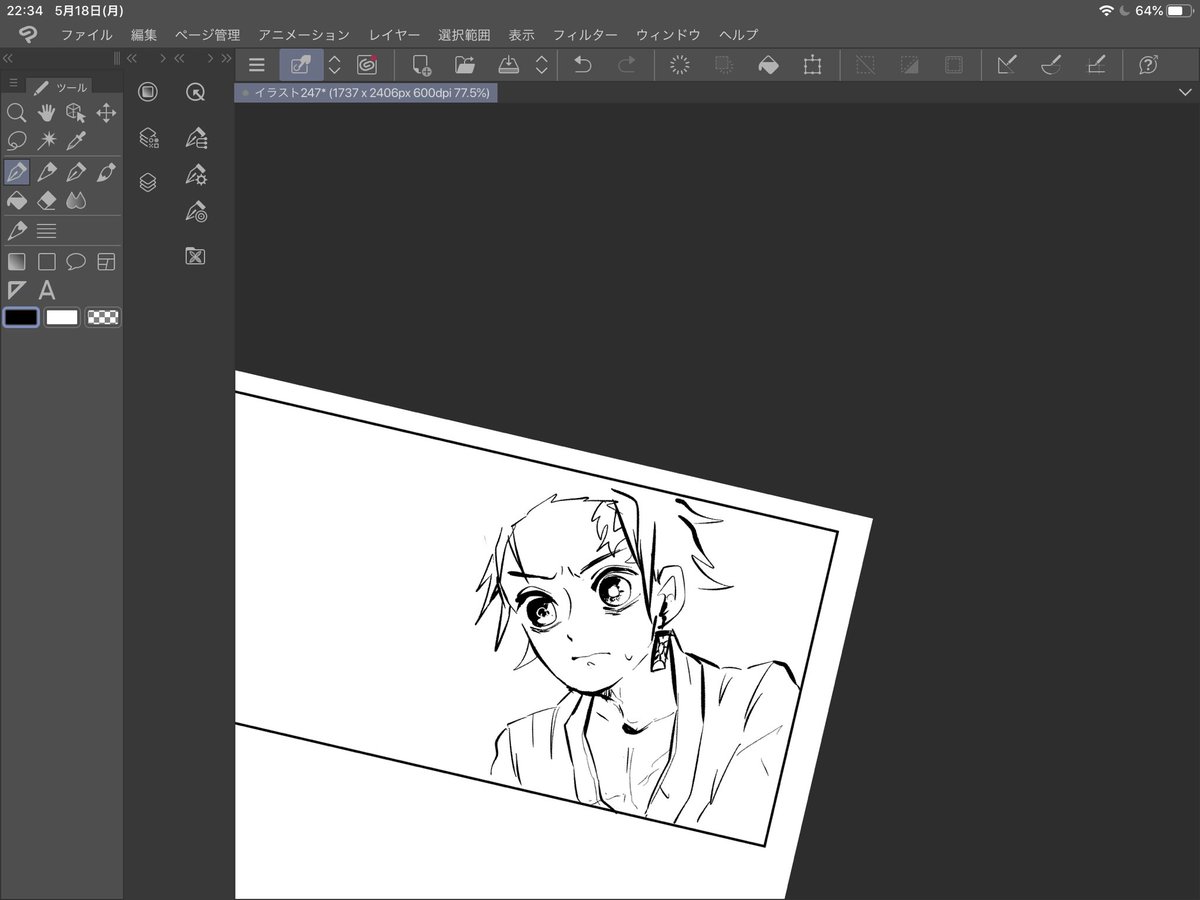
Task: Expand the canvas tab list chevron
Action: coord(1186,92)
